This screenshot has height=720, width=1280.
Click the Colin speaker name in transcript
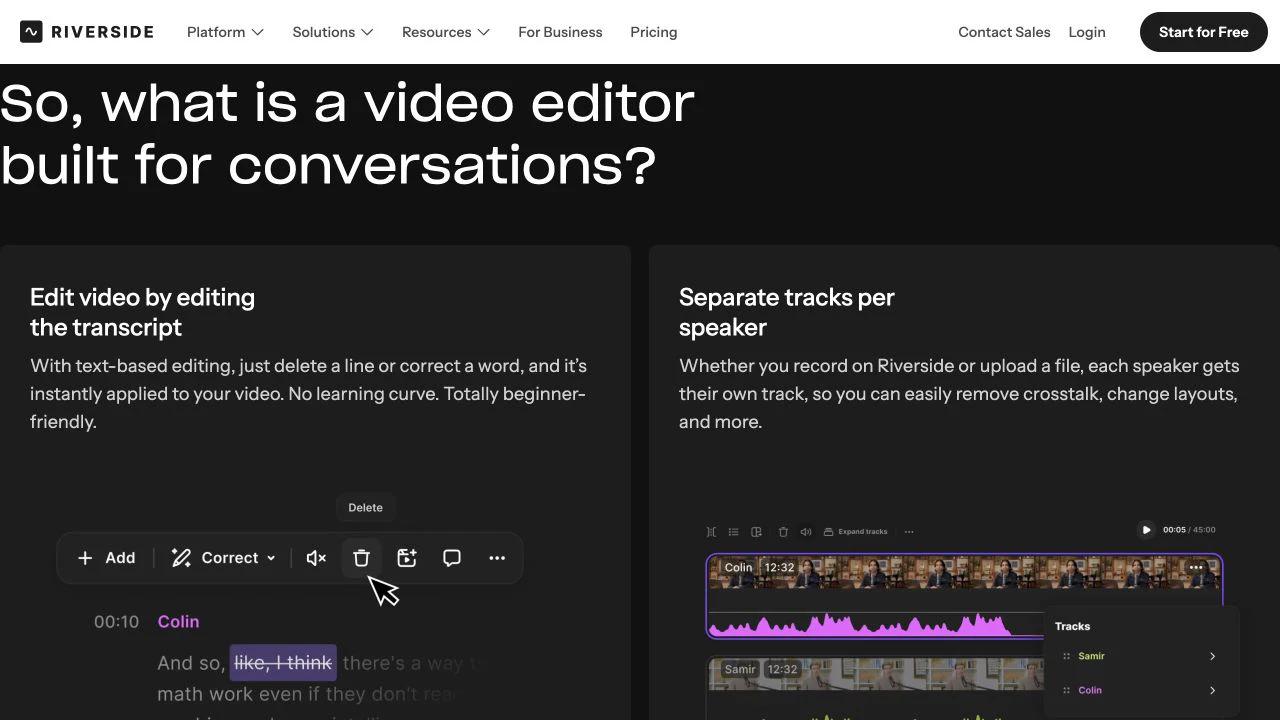178,622
